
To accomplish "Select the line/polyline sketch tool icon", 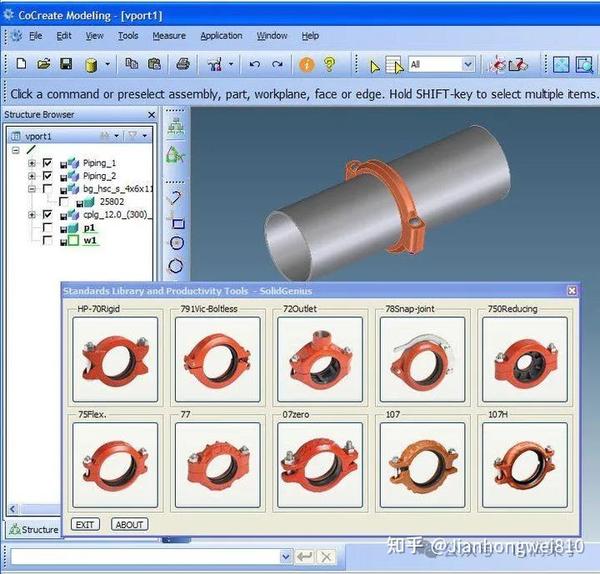I will [174, 197].
